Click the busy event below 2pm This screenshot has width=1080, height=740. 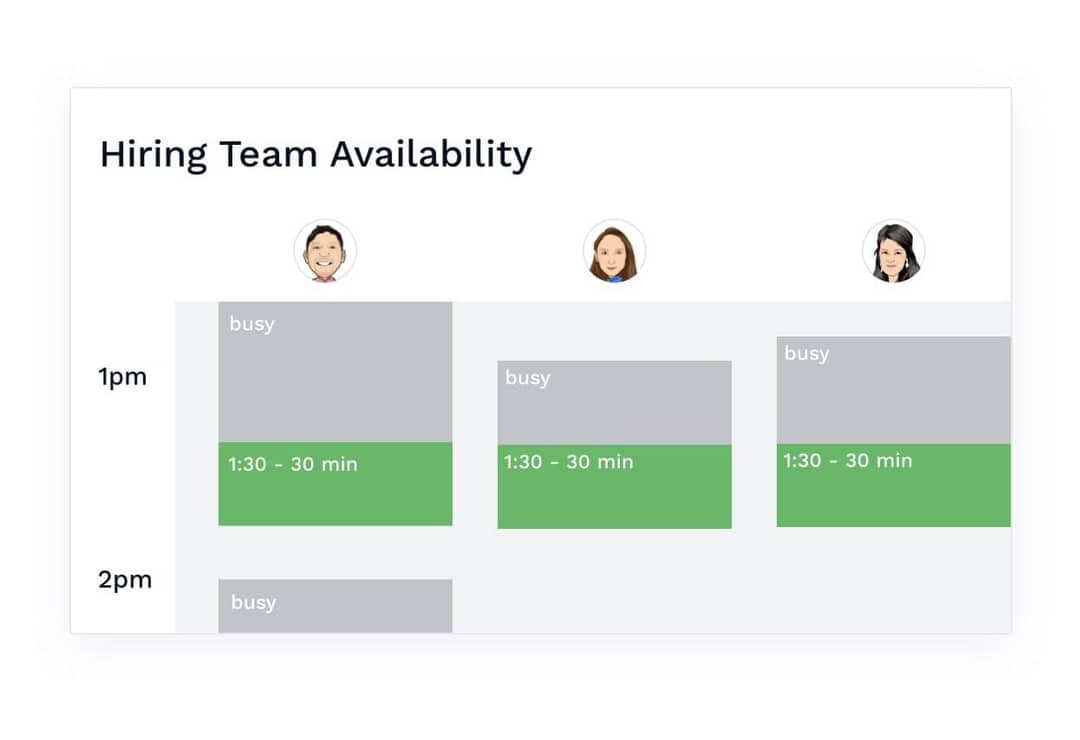click(335, 605)
